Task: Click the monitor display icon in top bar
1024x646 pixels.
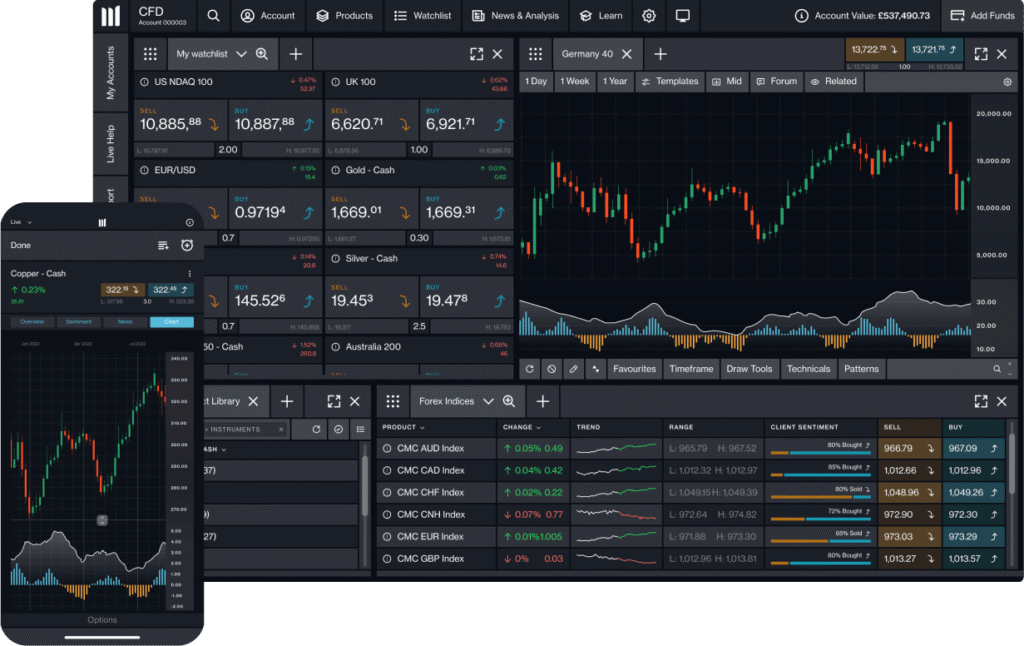Action: point(682,16)
